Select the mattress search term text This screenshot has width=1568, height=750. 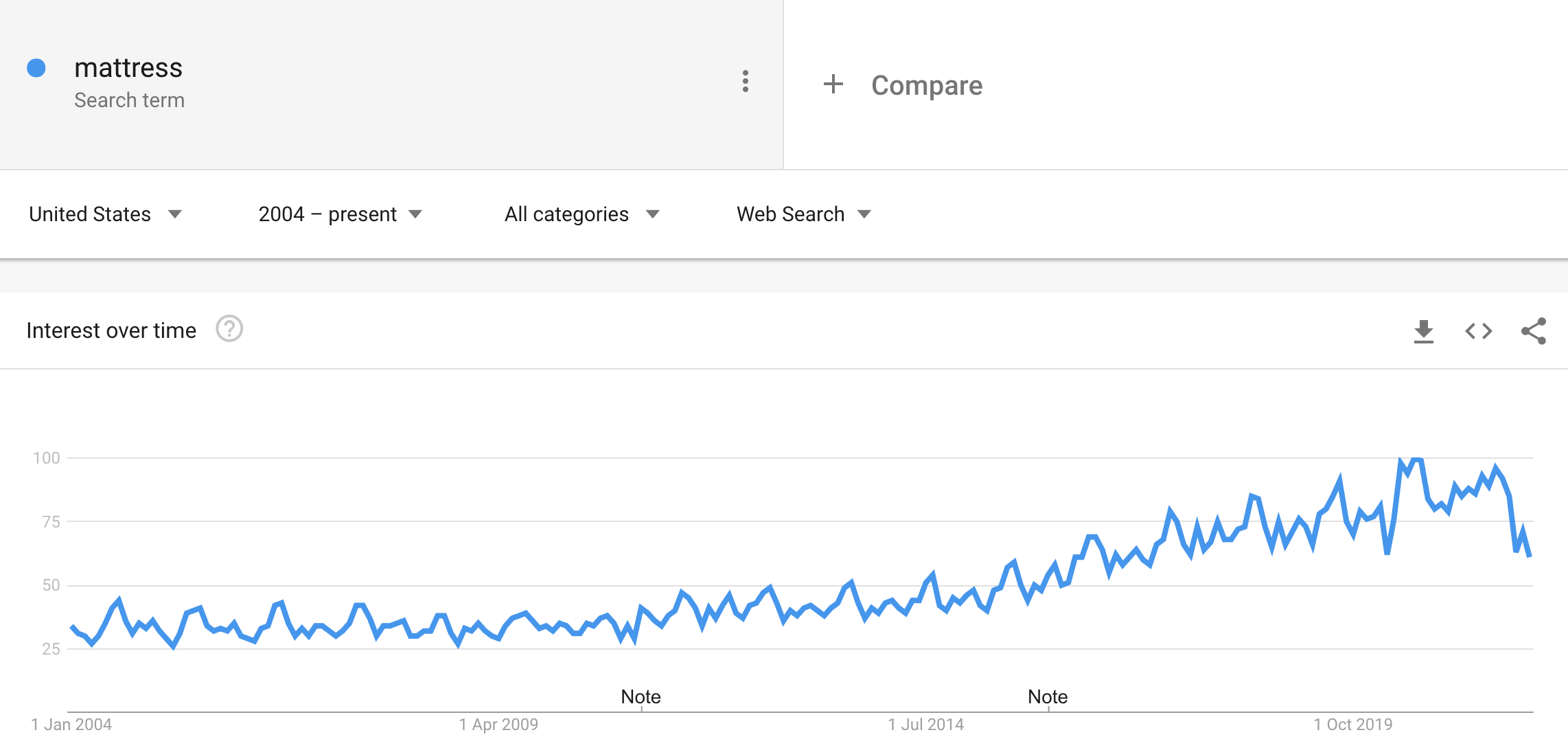coord(128,68)
